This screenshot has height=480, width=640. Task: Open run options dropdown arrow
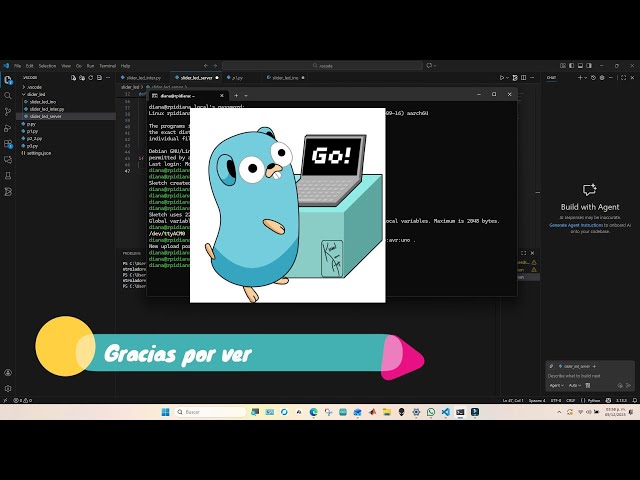tap(507, 78)
